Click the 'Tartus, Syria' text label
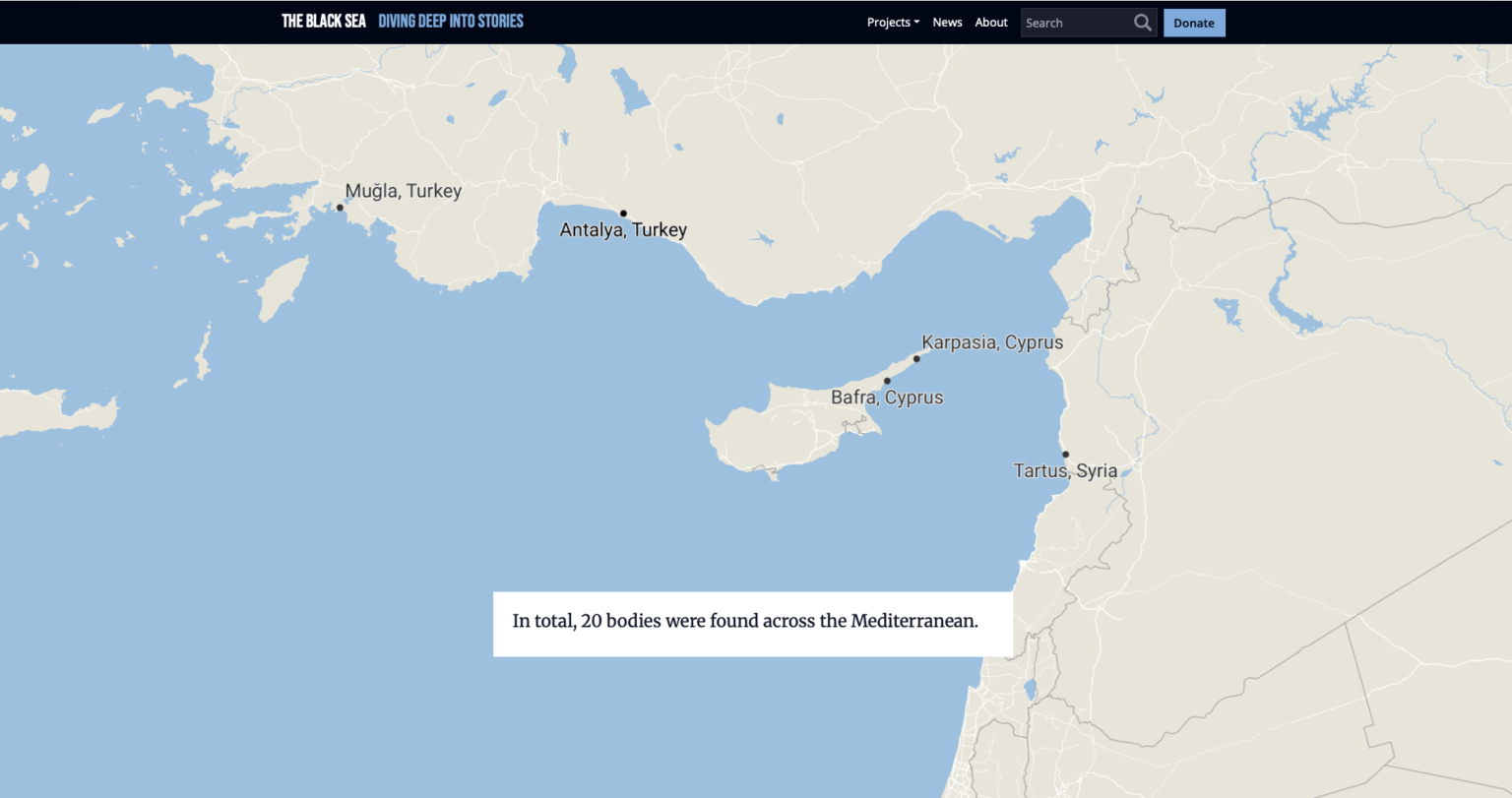Screen dimensions: 1512x798 click(x=1066, y=470)
